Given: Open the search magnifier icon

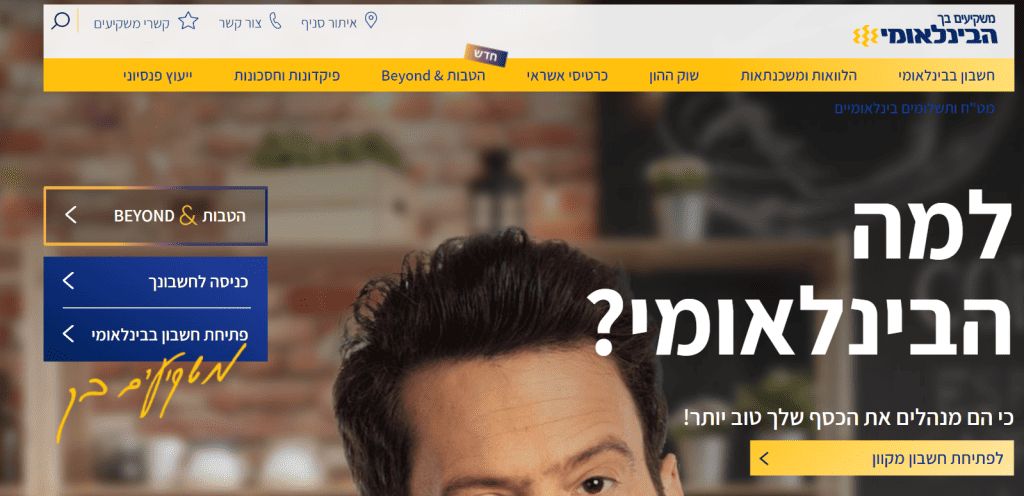Looking at the screenshot, I should tap(60, 21).
